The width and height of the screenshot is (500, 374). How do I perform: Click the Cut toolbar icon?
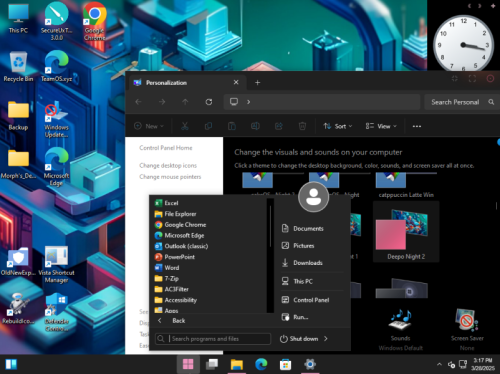tap(185, 126)
